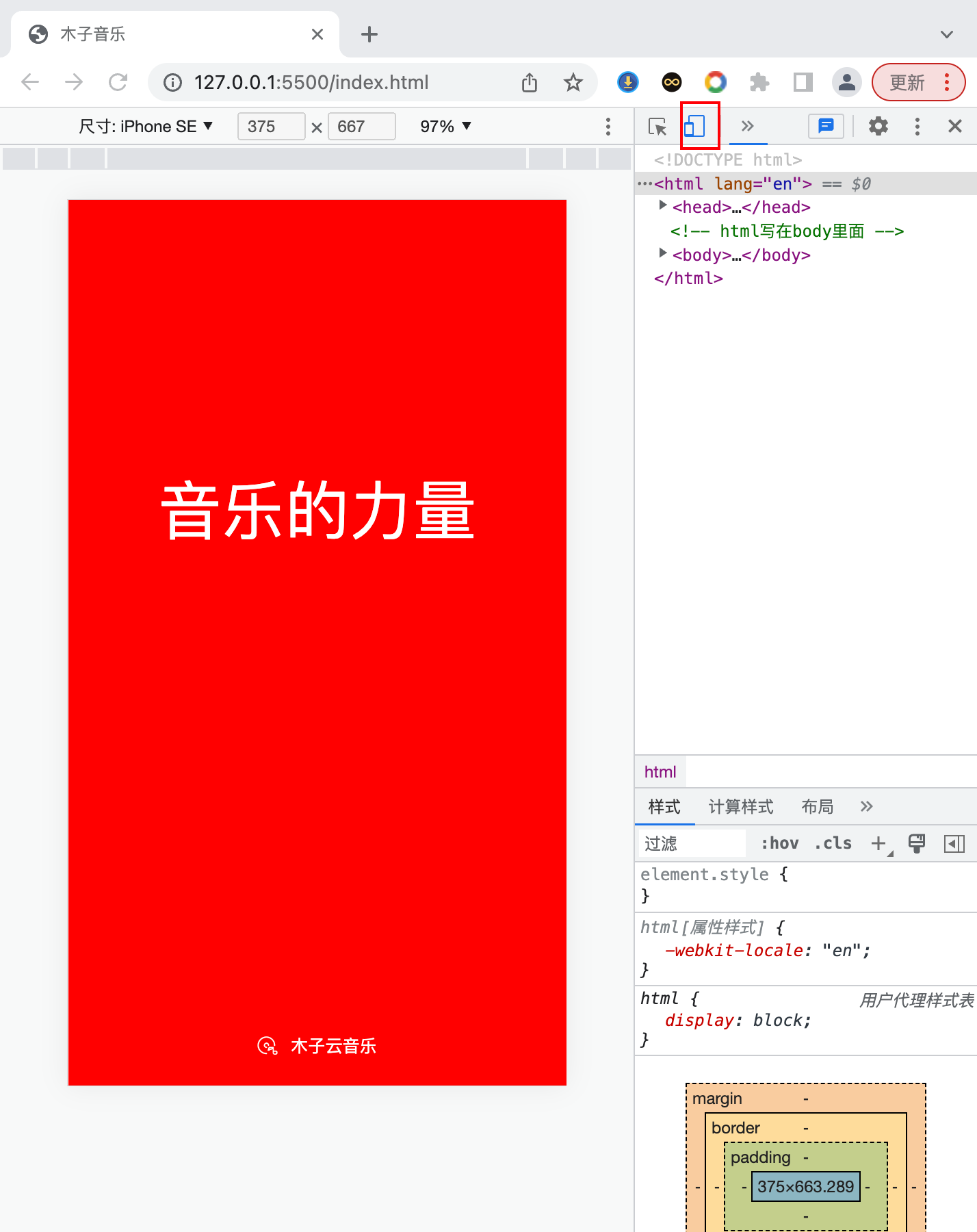
Task: Open DevTools settings gear
Action: 878,126
